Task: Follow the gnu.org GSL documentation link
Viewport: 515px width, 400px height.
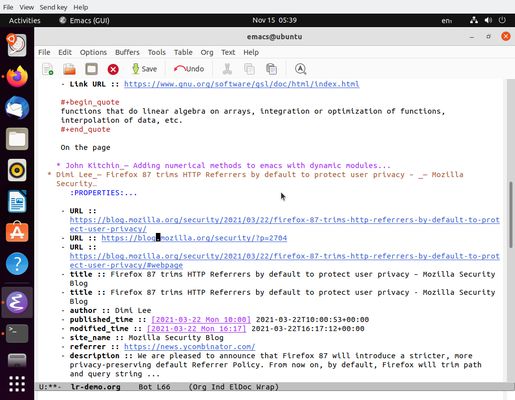Action: coord(242,84)
